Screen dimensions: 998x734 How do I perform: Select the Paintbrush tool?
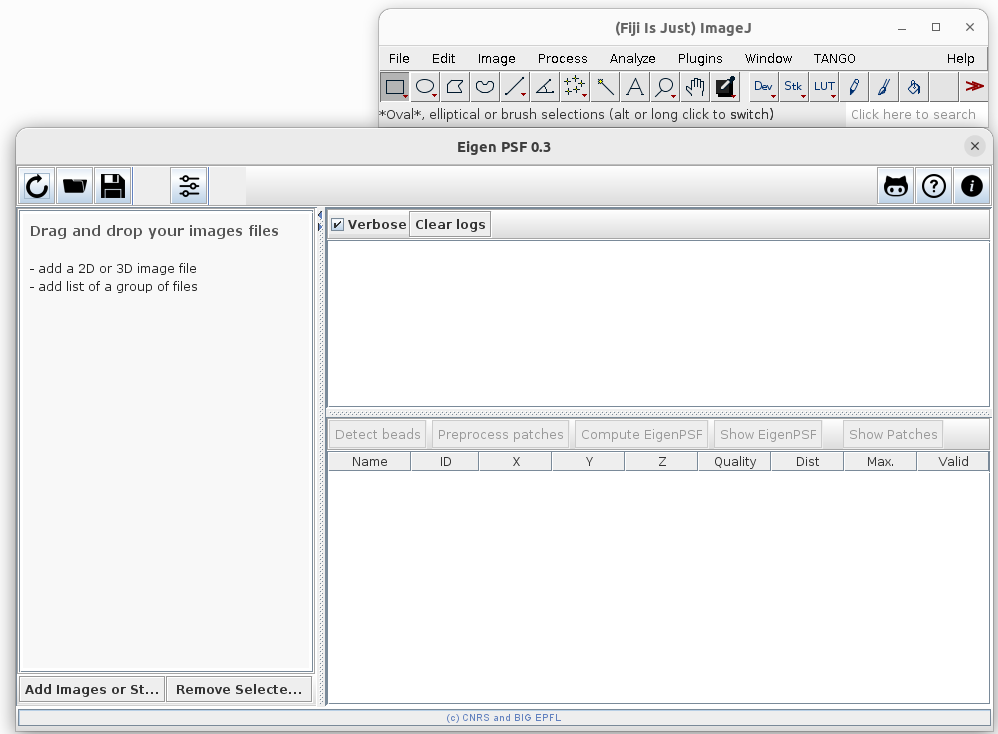(x=883, y=87)
